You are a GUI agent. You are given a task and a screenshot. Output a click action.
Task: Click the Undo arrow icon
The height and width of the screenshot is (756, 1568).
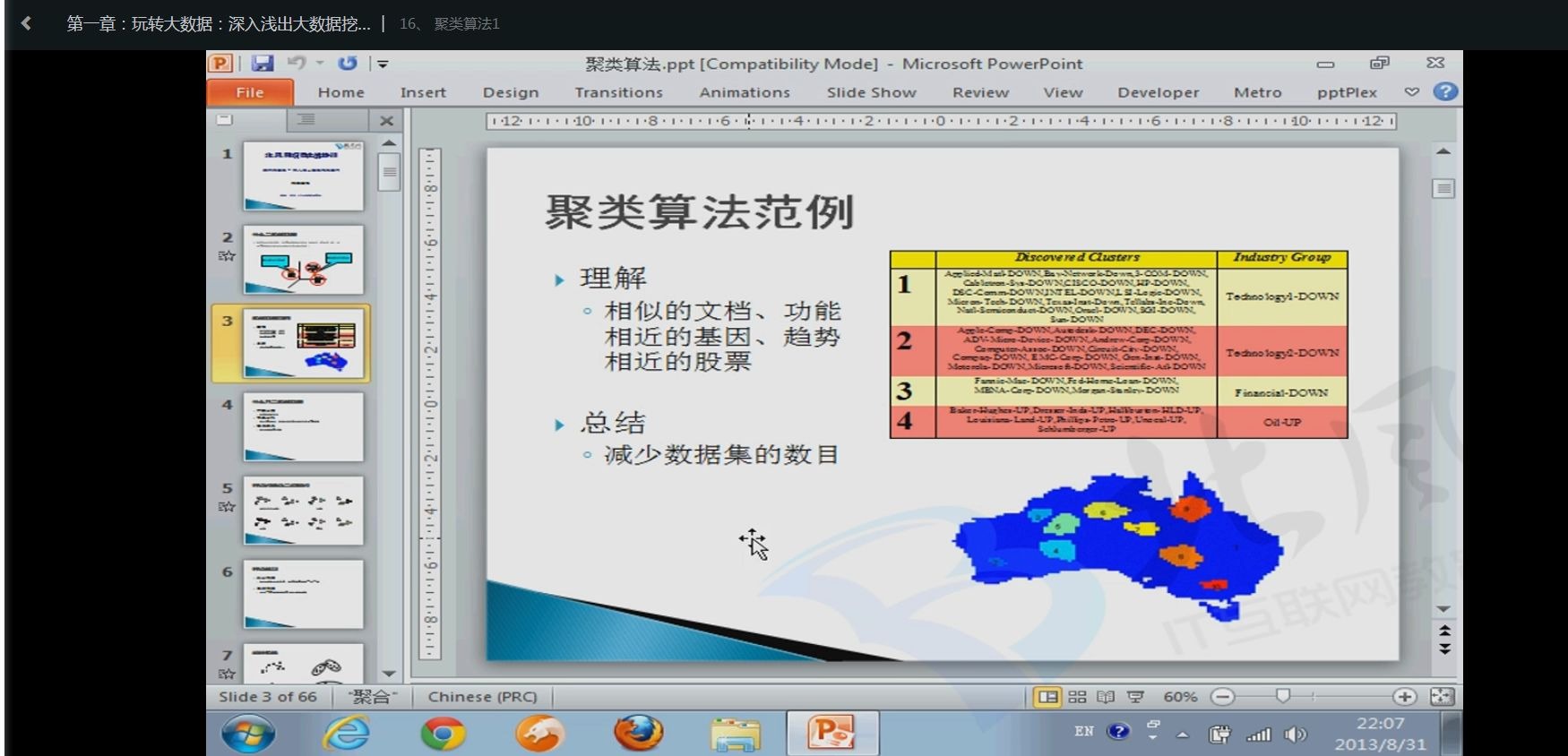pyautogui.click(x=296, y=63)
